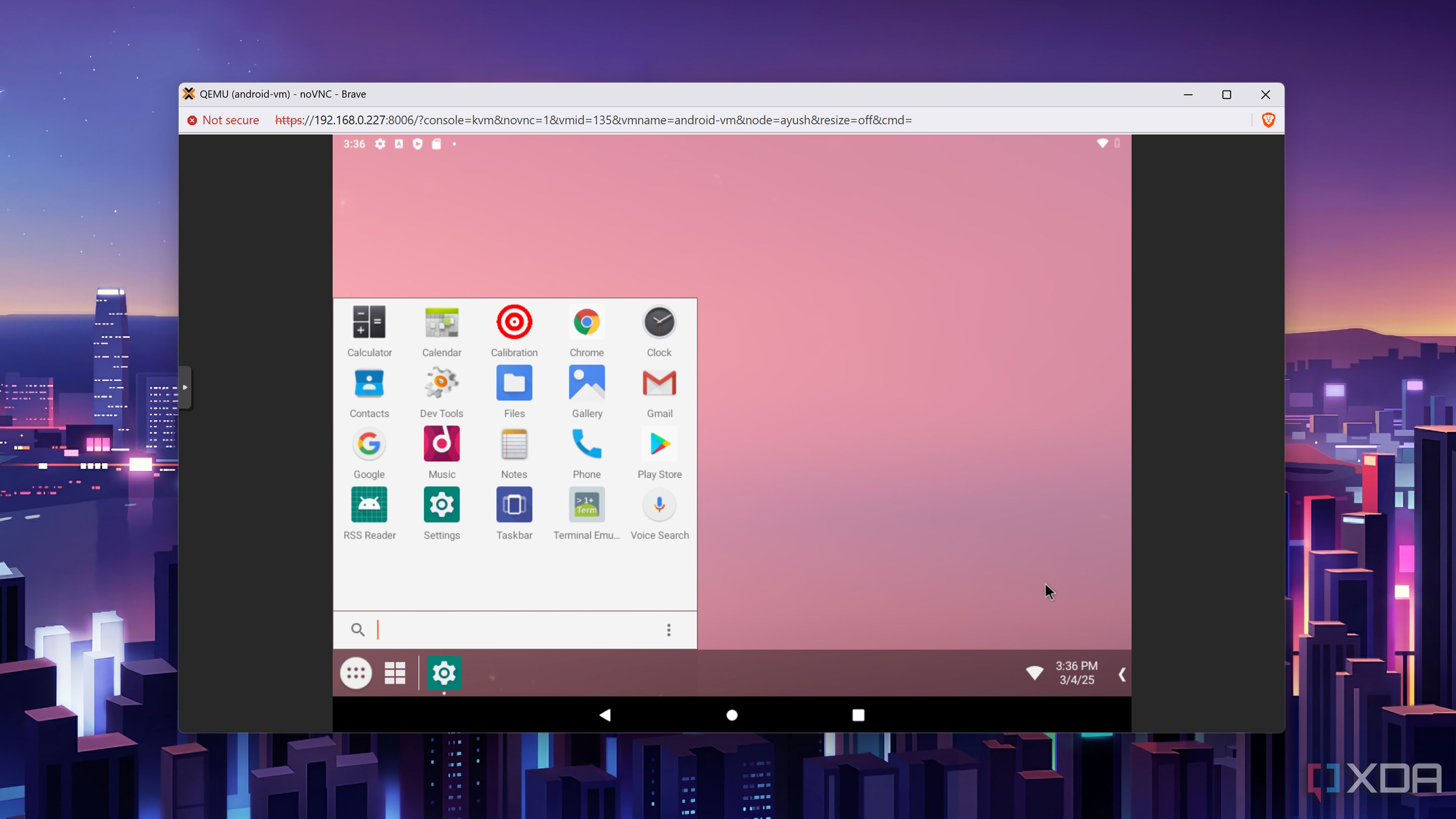The height and width of the screenshot is (819, 1456).
Task: Click the taskbar clock showing 3:36 PM
Action: pyautogui.click(x=1076, y=673)
